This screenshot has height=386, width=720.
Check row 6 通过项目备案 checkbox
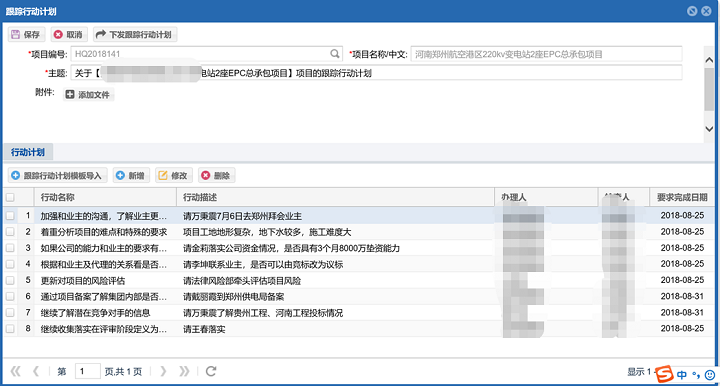point(10,296)
